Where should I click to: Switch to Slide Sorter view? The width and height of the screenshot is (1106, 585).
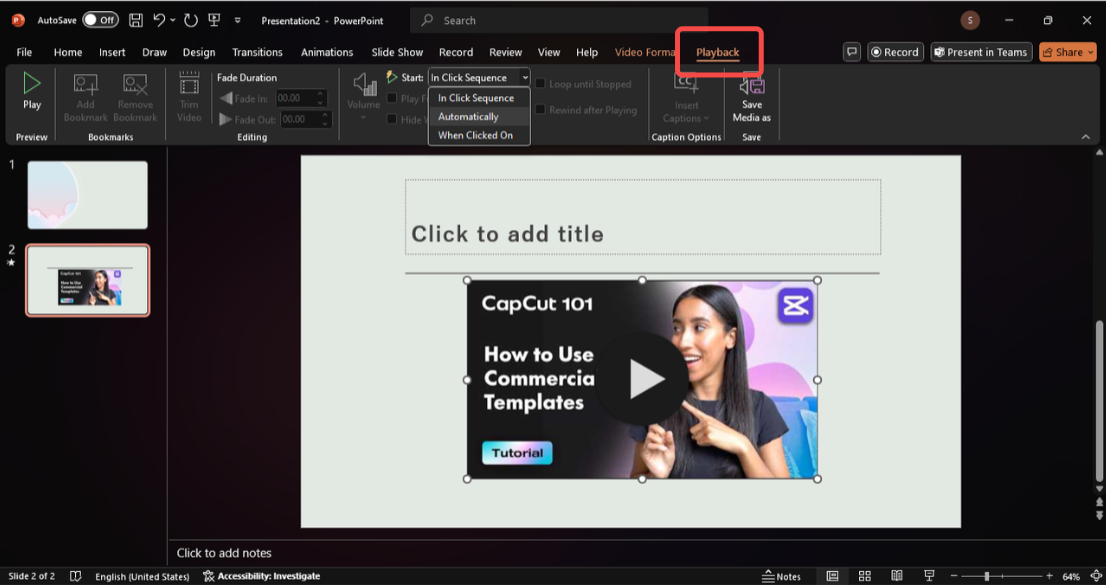click(865, 577)
